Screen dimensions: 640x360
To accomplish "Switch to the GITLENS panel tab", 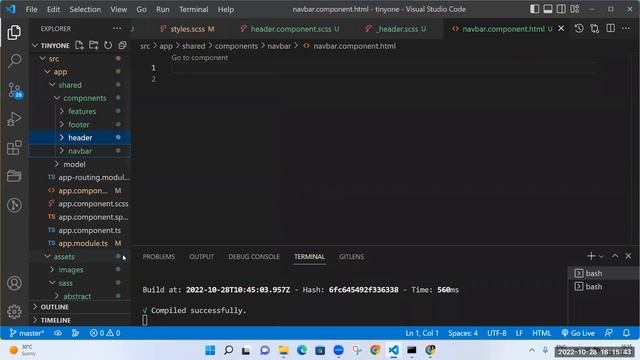I will tap(351, 256).
